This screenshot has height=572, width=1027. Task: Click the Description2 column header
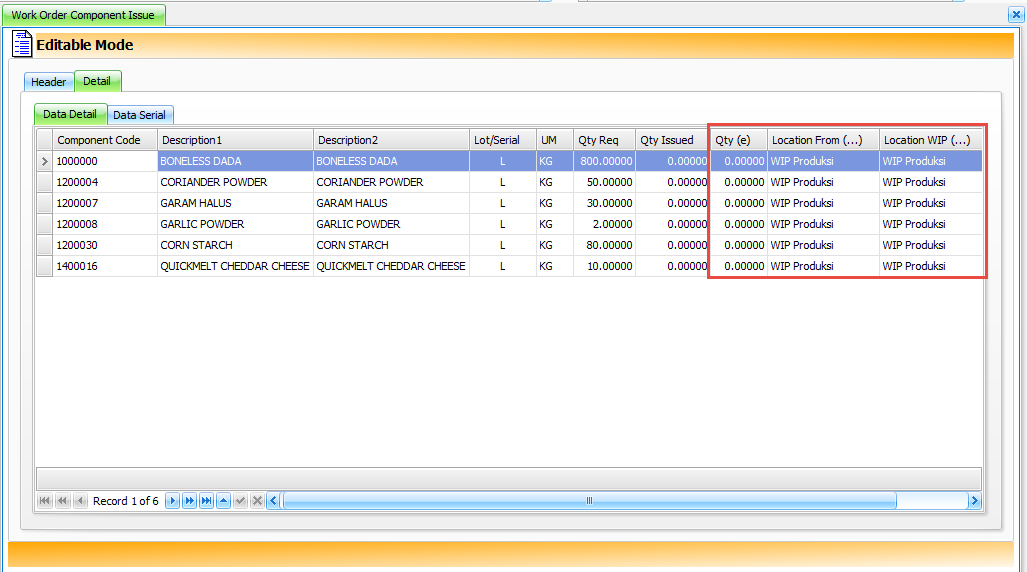tap(391, 140)
